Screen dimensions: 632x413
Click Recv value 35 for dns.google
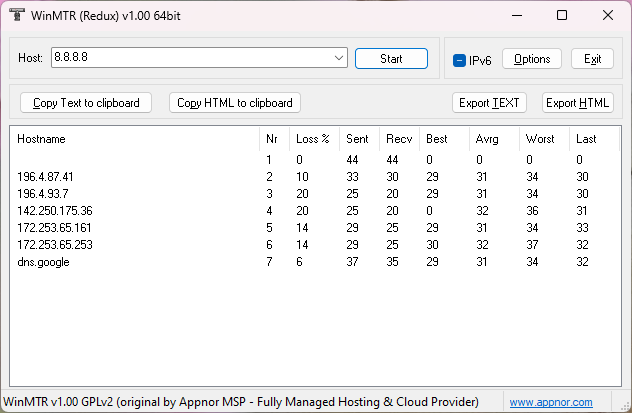[x=392, y=262]
